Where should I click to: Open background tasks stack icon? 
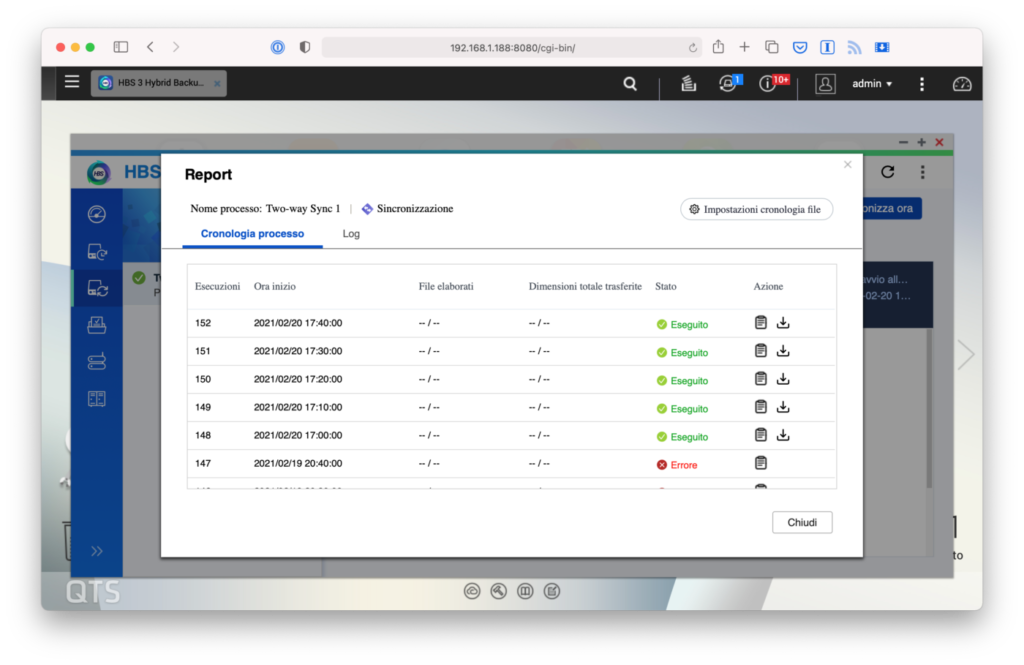click(688, 84)
